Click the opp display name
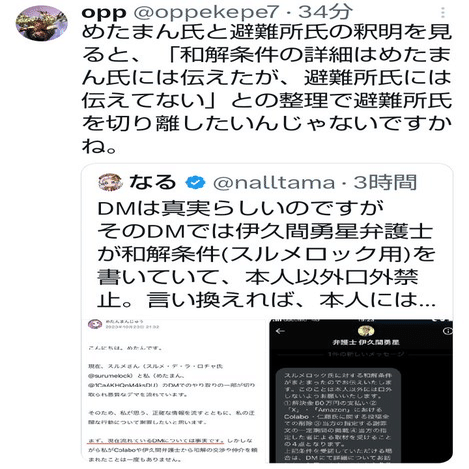469x469 pixels. click(x=104, y=13)
